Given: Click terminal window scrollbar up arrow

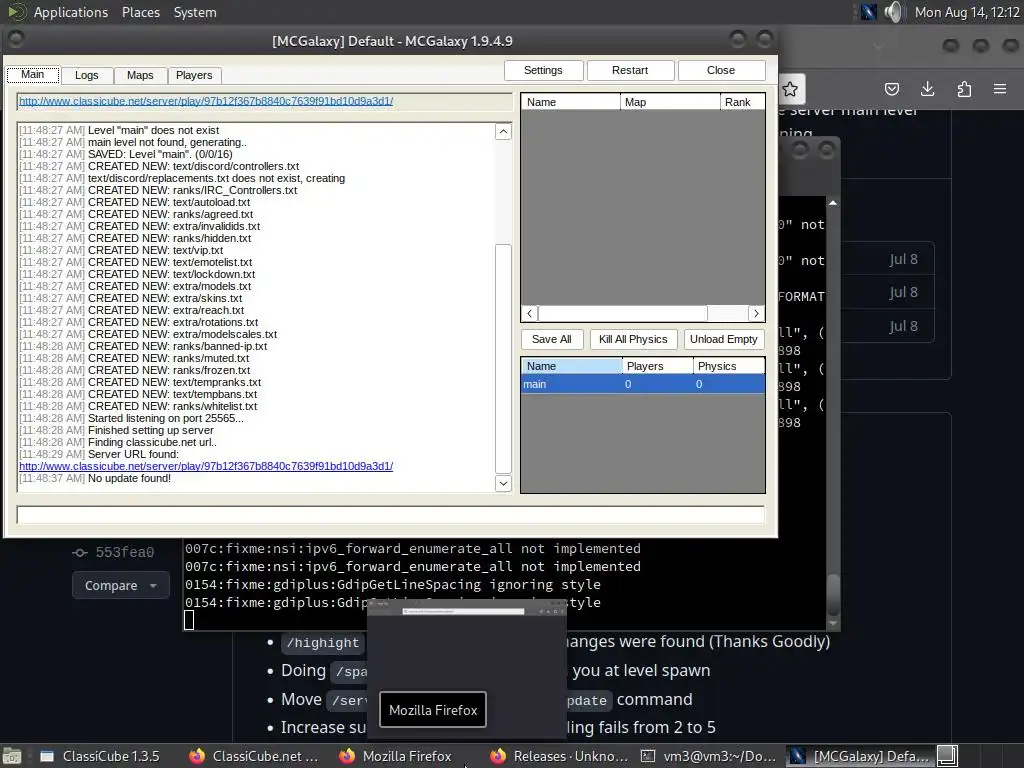Looking at the screenshot, I should (x=833, y=203).
